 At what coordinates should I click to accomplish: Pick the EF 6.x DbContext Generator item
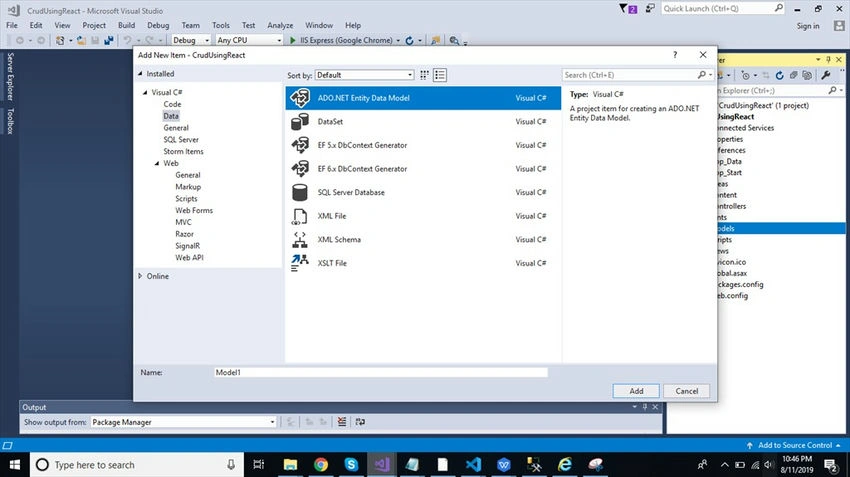[423, 169]
